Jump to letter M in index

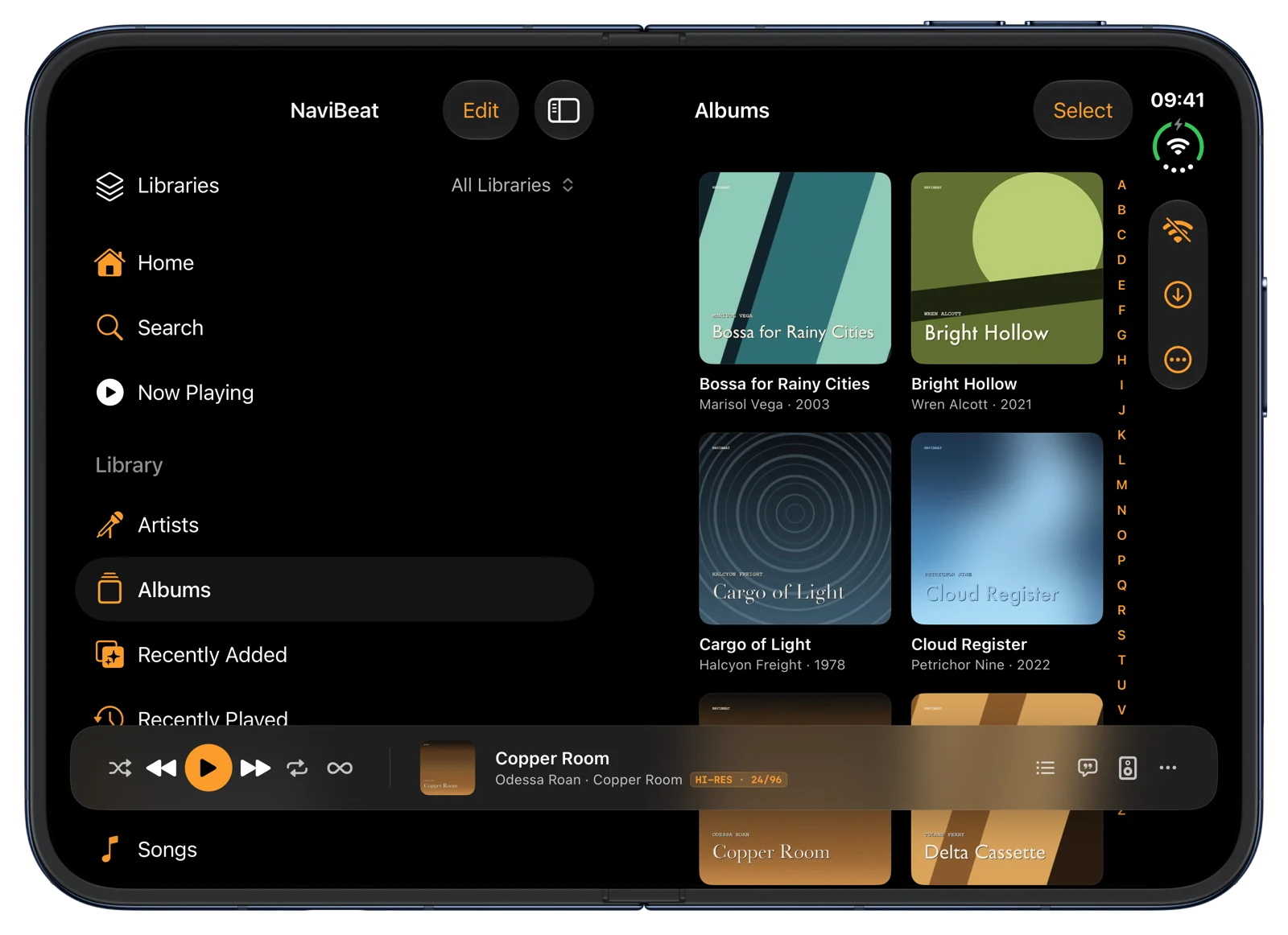(1121, 485)
